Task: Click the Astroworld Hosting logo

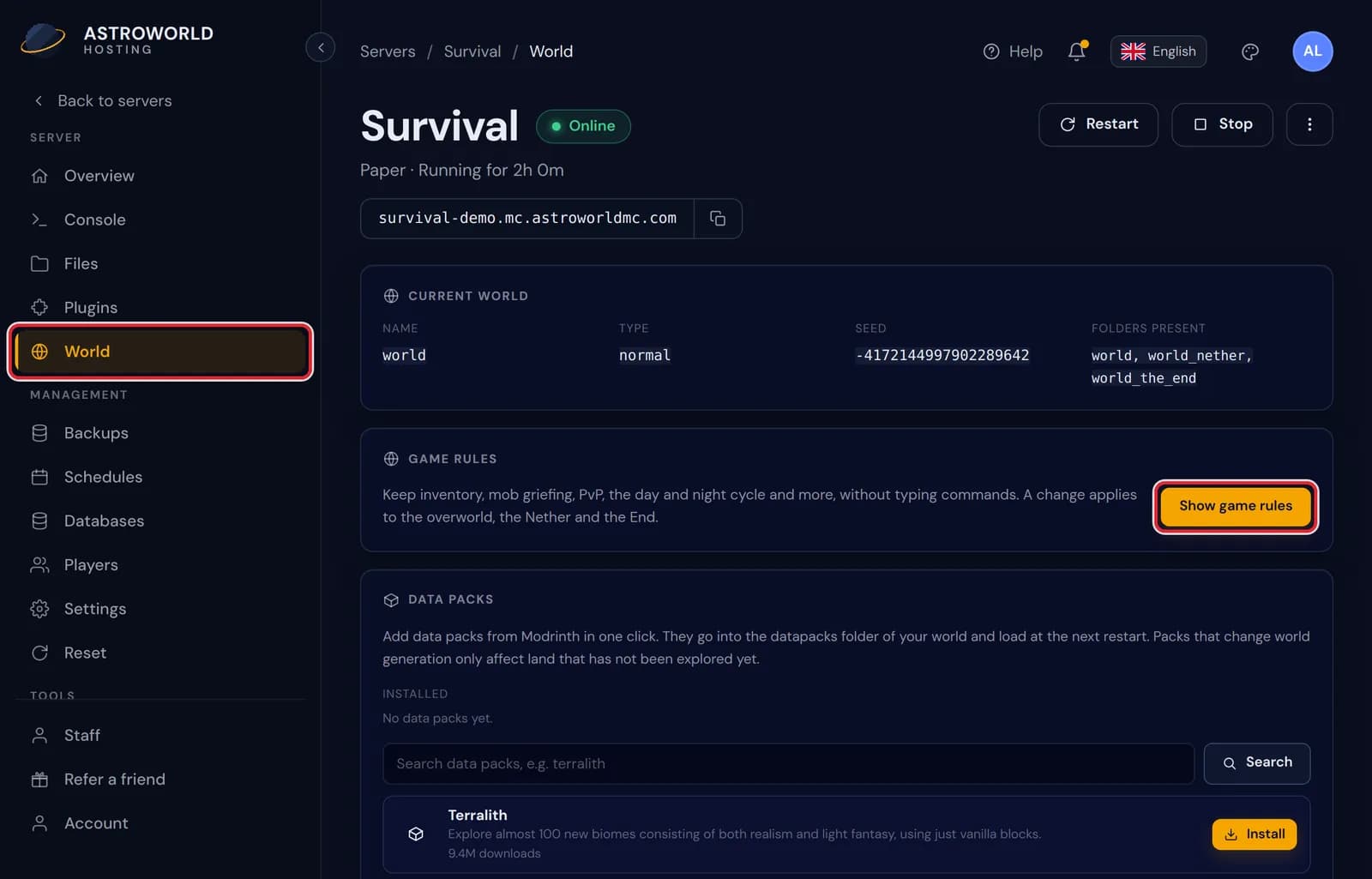Action: (117, 39)
